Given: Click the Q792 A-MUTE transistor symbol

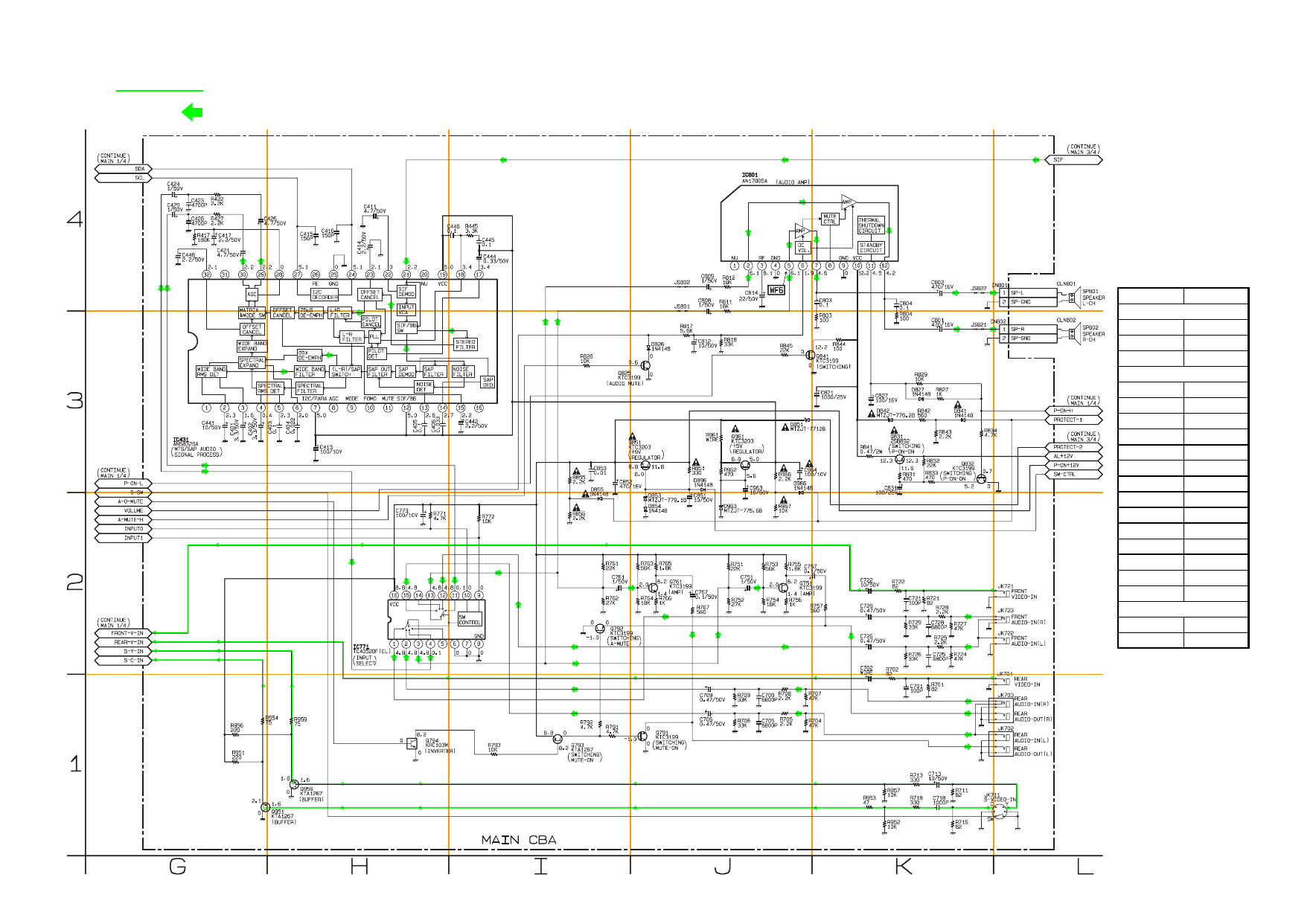Looking at the screenshot, I should (600, 628).
